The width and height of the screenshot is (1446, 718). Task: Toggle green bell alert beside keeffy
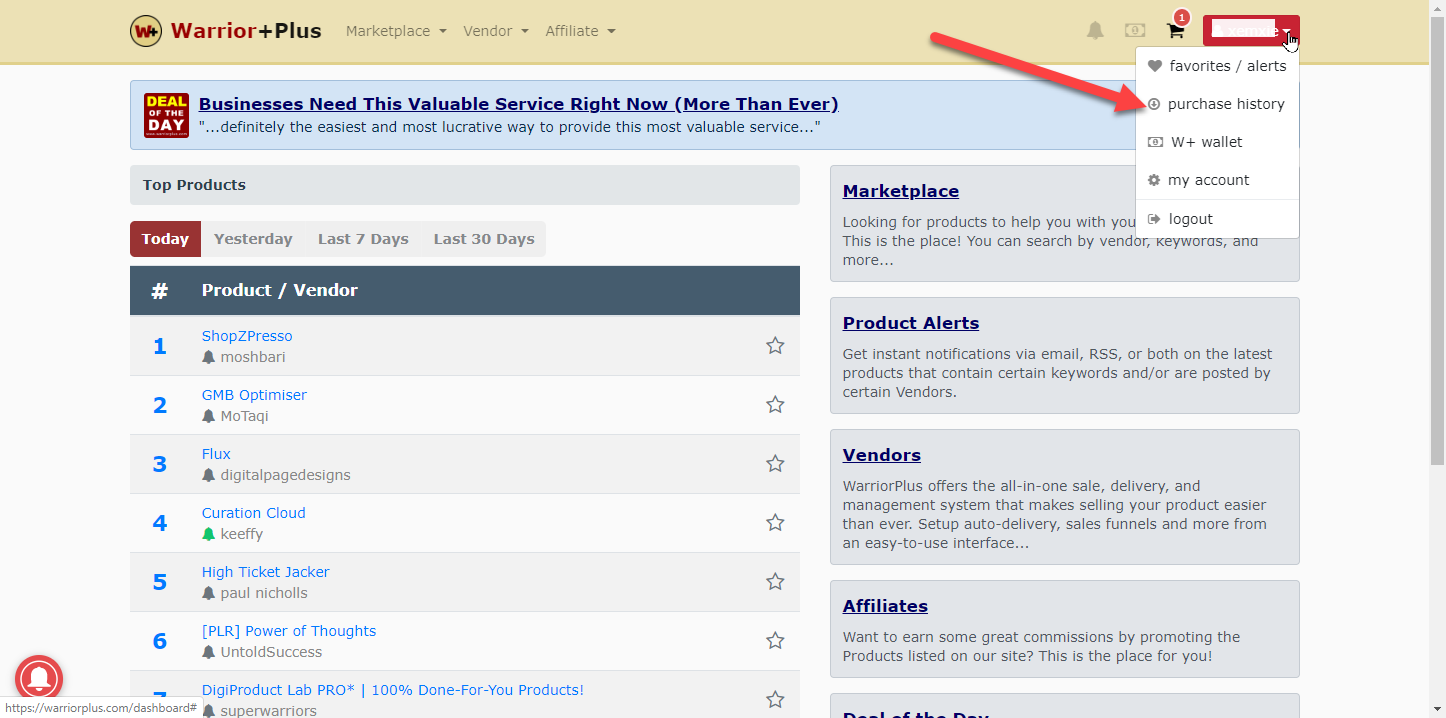pyautogui.click(x=209, y=534)
